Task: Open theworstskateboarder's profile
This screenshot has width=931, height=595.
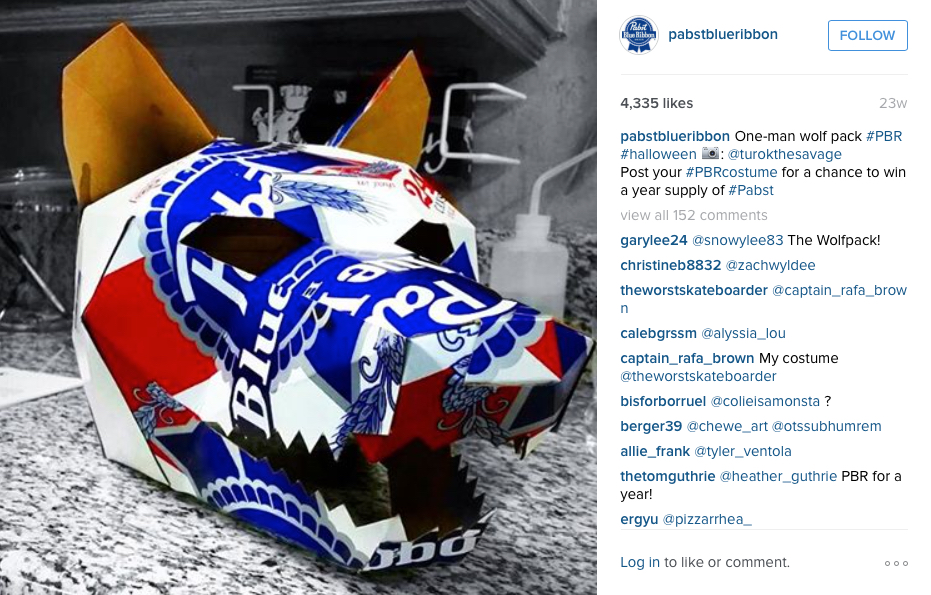Action: point(694,290)
